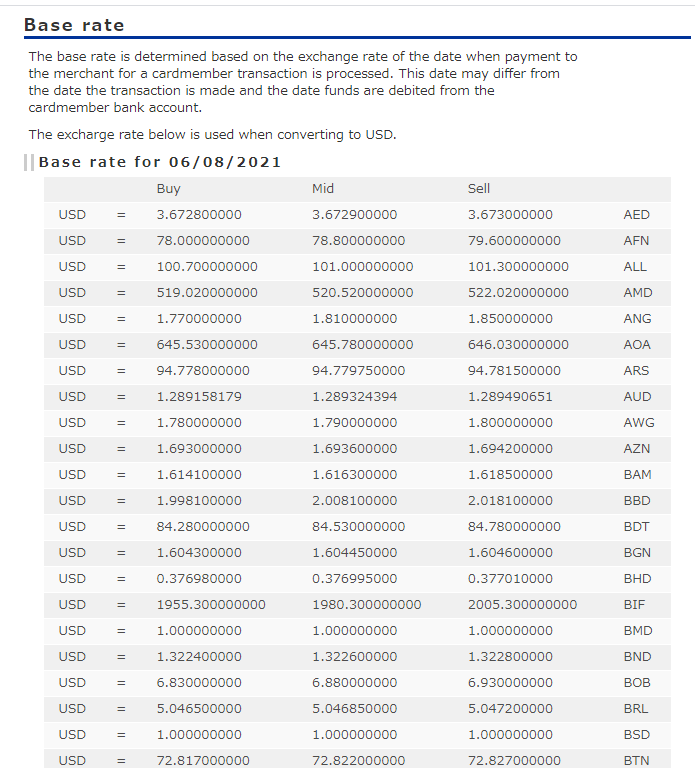Select the BMD currency code
695x768 pixels.
[x=638, y=630]
